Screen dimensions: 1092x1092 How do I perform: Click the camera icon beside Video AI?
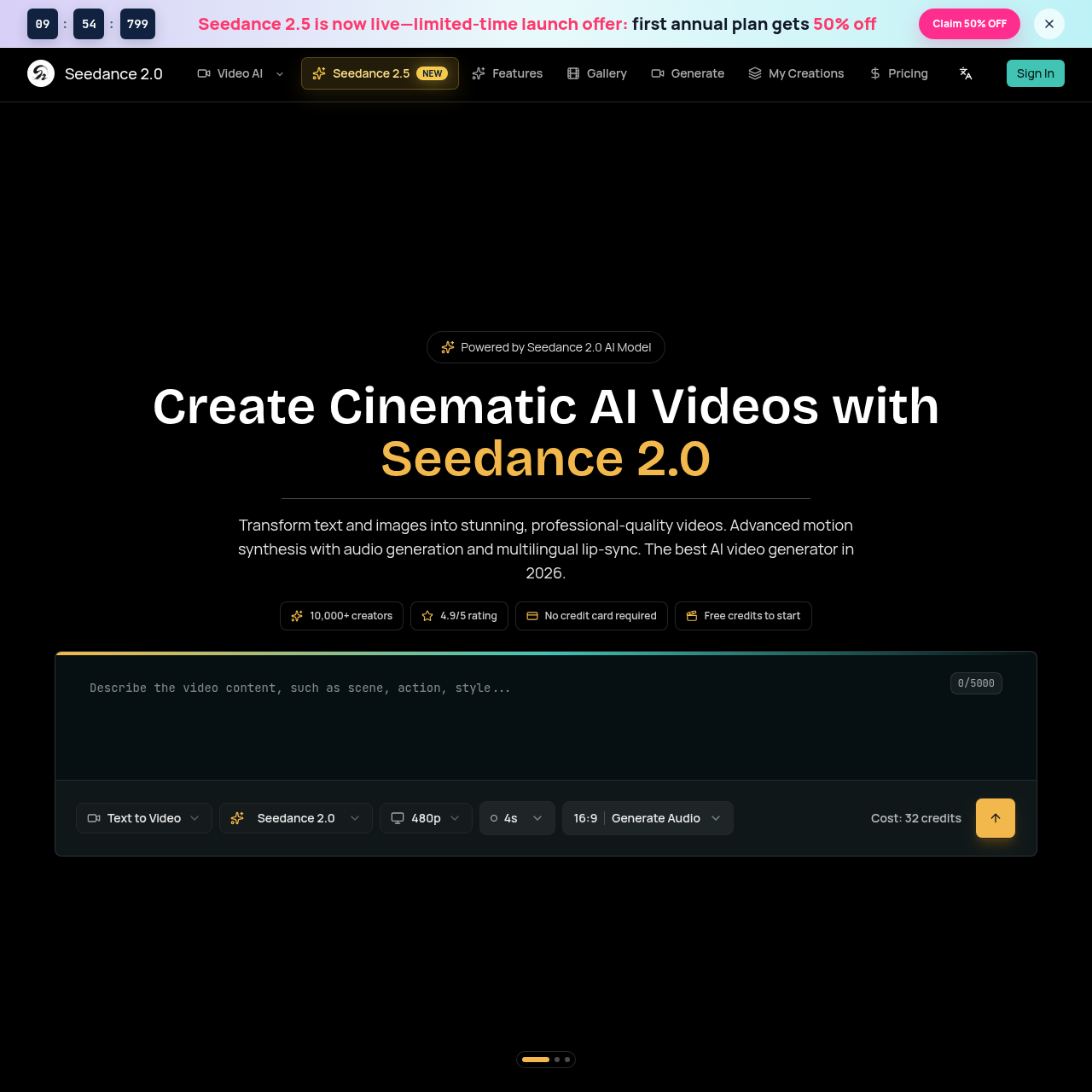tap(204, 73)
